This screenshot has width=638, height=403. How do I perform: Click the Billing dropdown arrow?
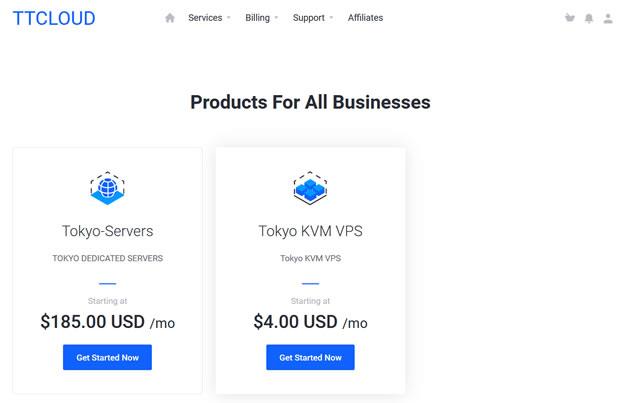click(276, 18)
